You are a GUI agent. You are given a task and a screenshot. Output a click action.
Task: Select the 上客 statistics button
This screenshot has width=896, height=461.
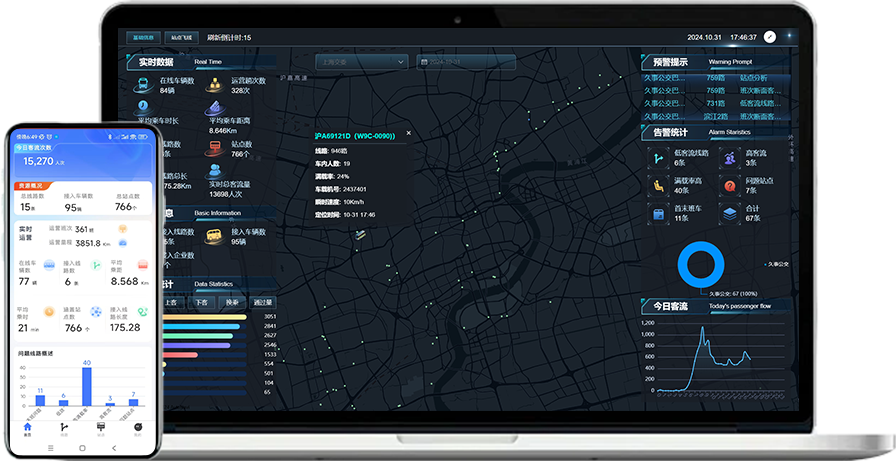click(170, 301)
